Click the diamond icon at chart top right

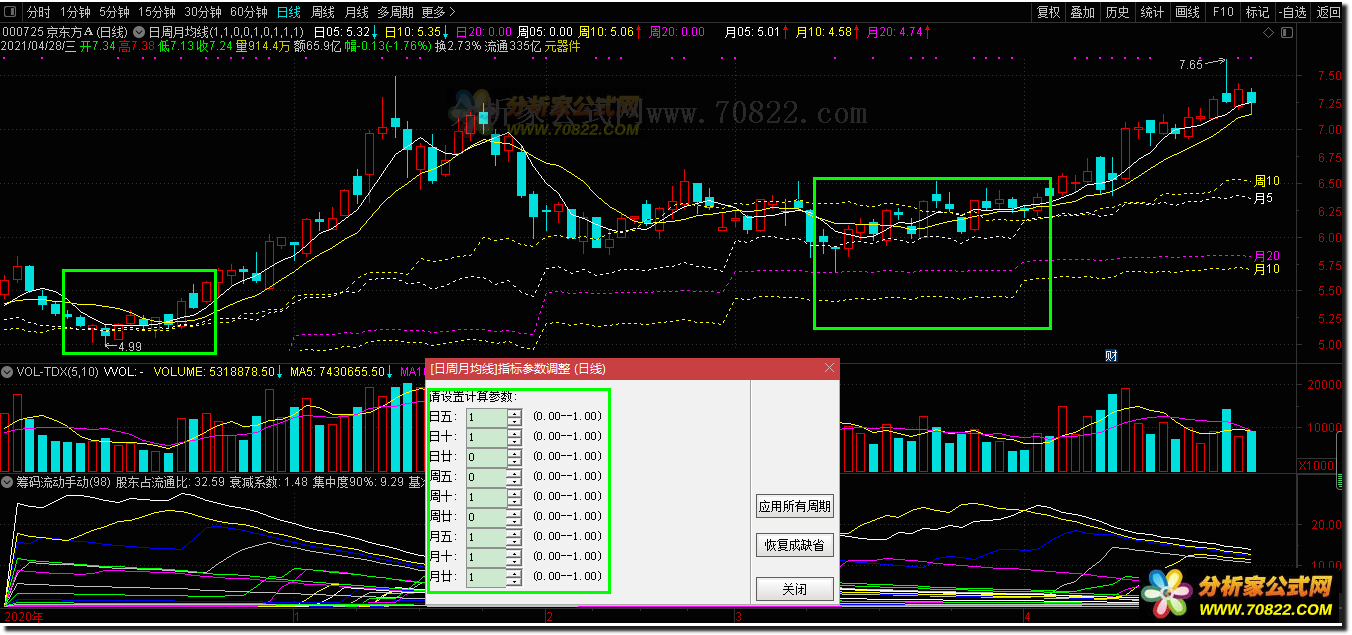1270,32
